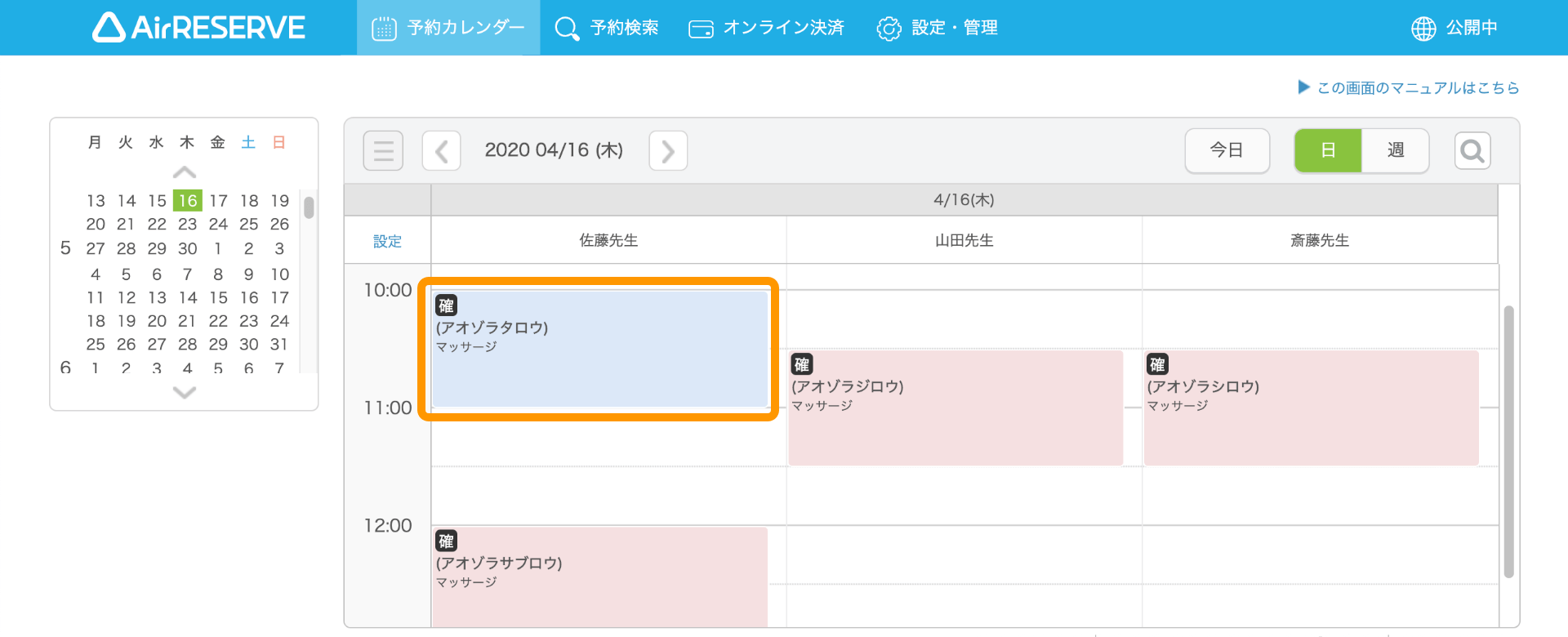
Task: Click 山田先生 column header
Action: [x=964, y=240]
